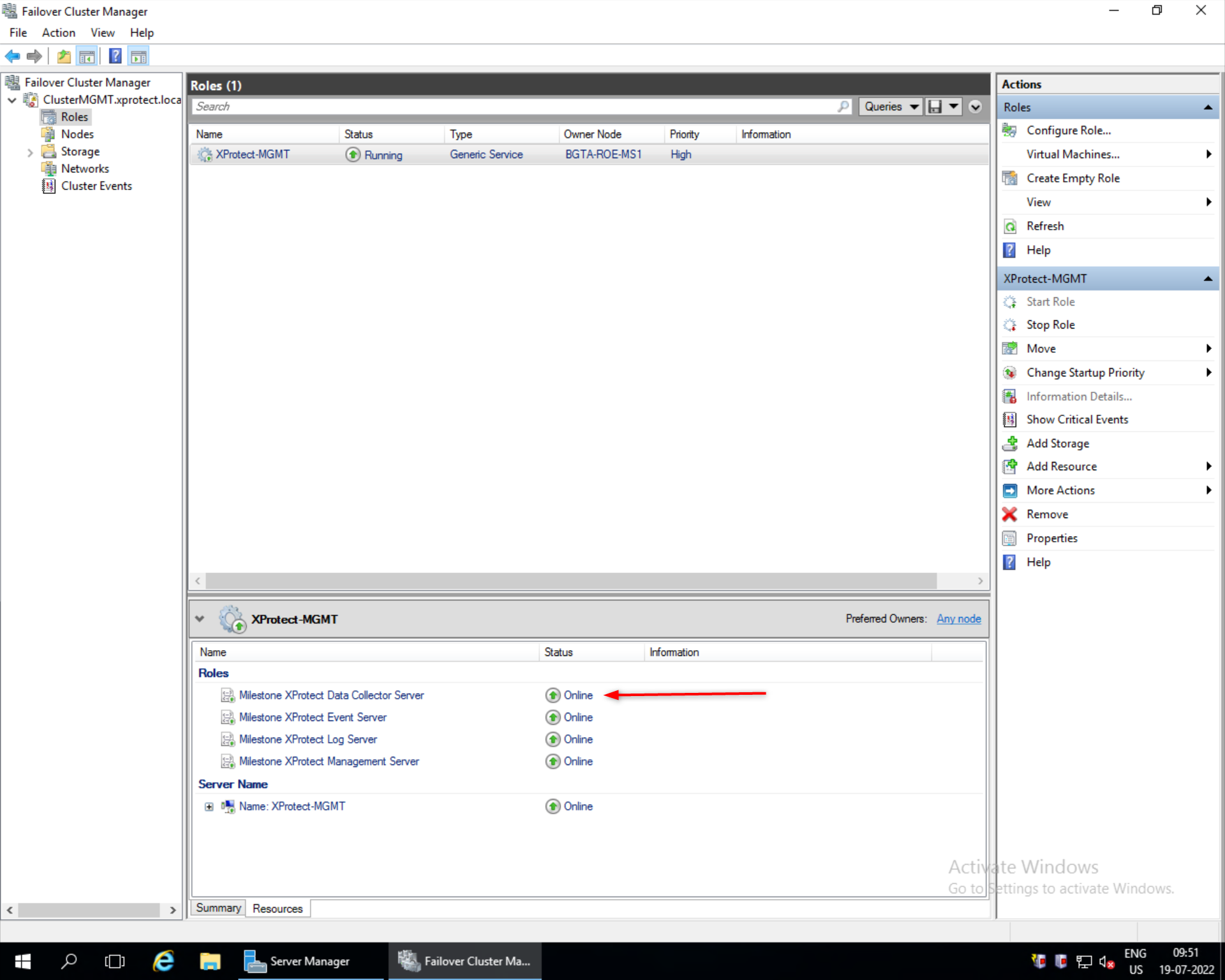Open Properties from the Actions pane
The width and height of the screenshot is (1225, 980).
[1051, 538]
